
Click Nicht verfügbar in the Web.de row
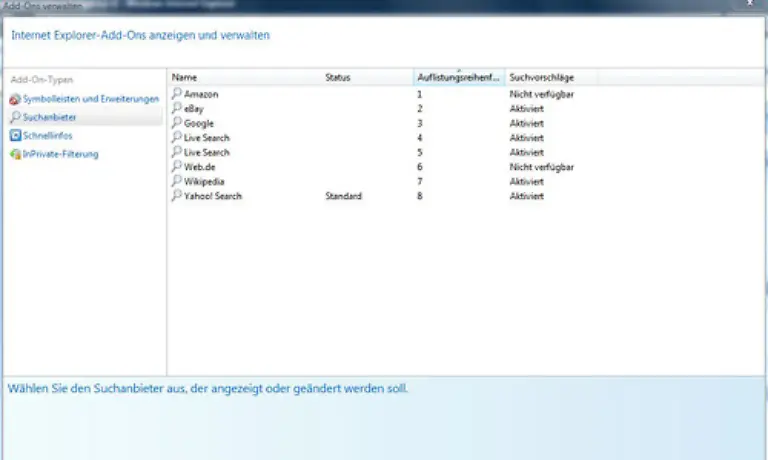pos(541,167)
